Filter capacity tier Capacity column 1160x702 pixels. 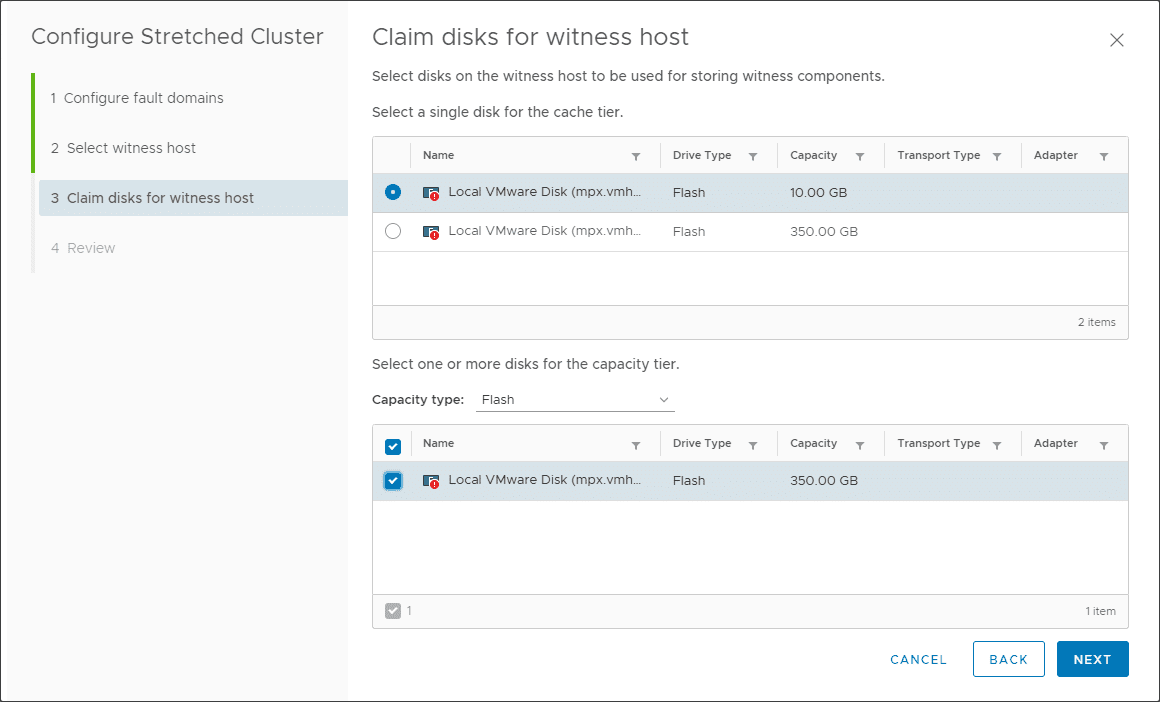click(x=860, y=444)
